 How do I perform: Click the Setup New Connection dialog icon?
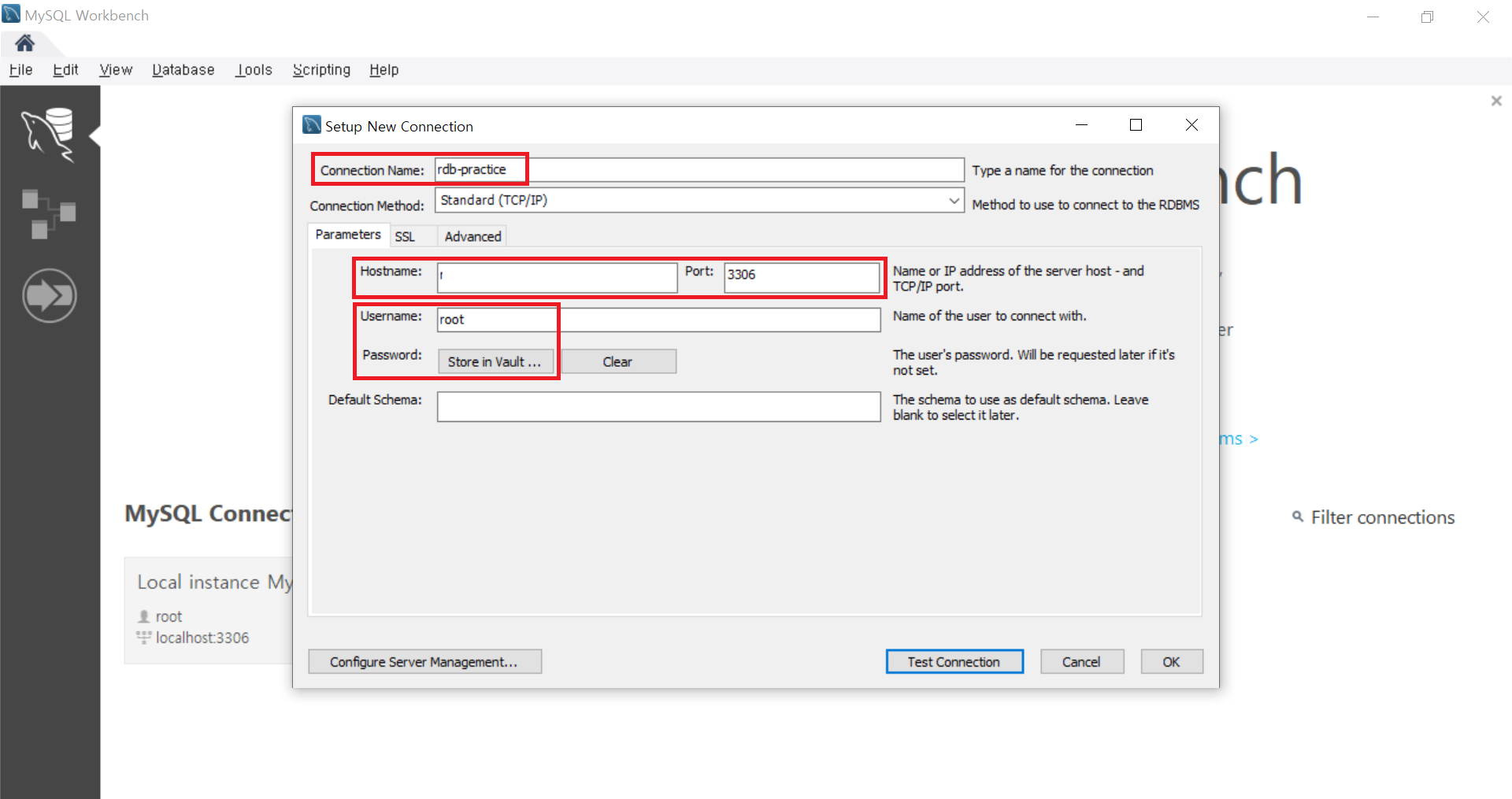312,125
